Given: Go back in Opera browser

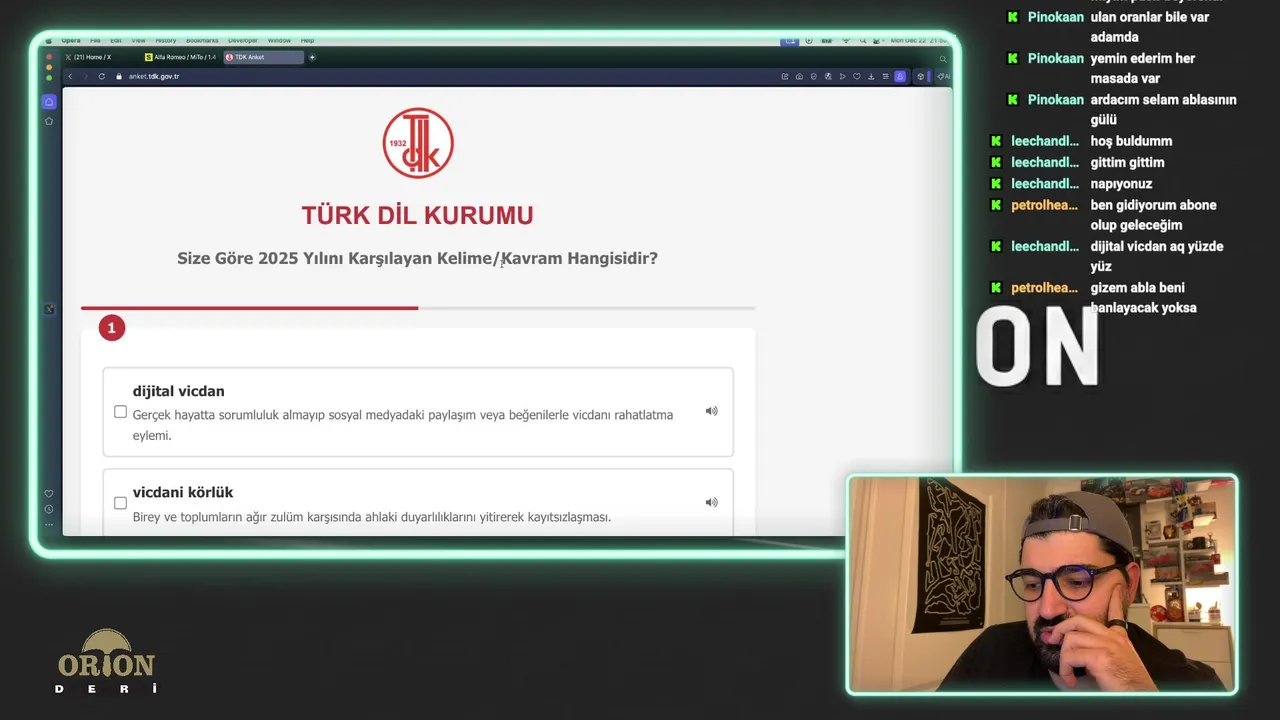Looking at the screenshot, I should tap(70, 76).
